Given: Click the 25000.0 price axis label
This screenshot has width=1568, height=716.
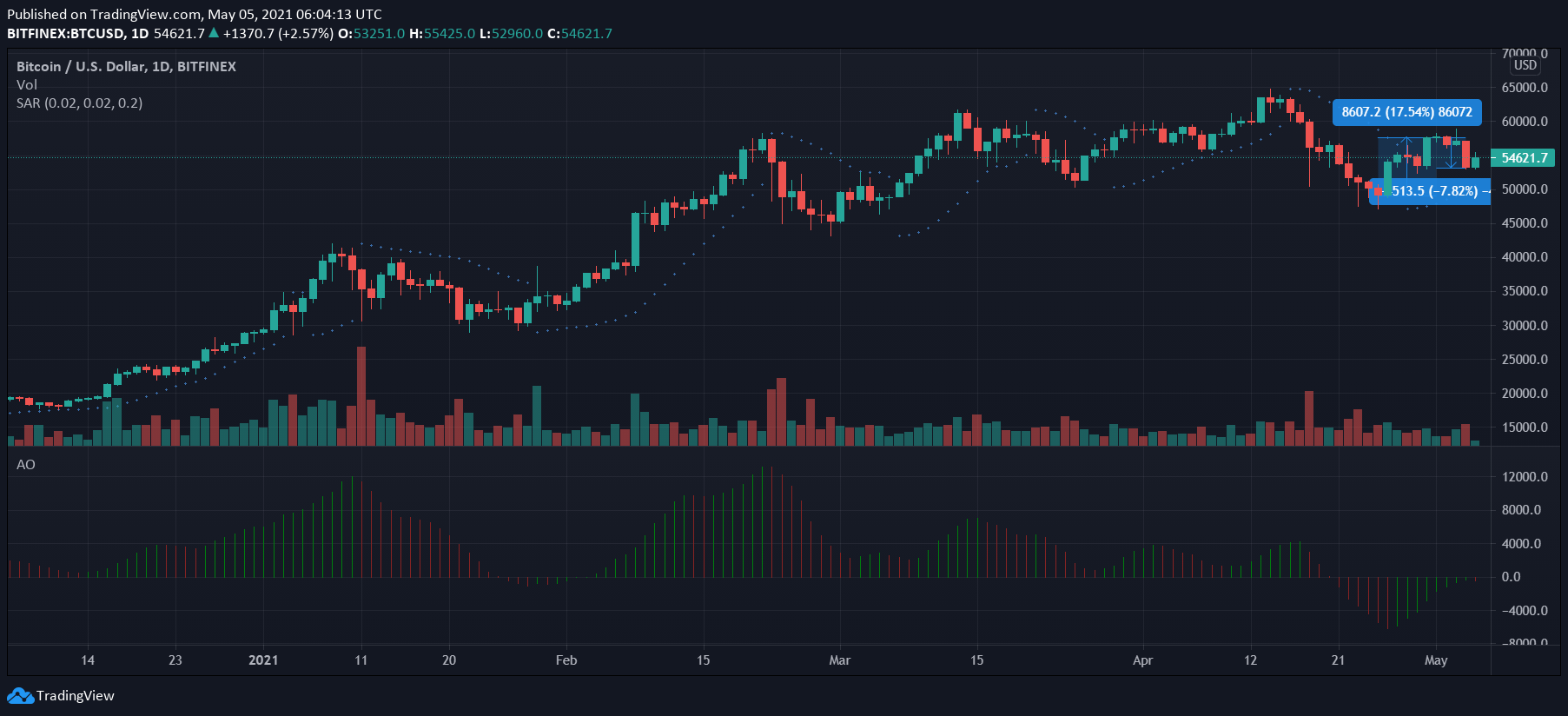Looking at the screenshot, I should click(1525, 360).
